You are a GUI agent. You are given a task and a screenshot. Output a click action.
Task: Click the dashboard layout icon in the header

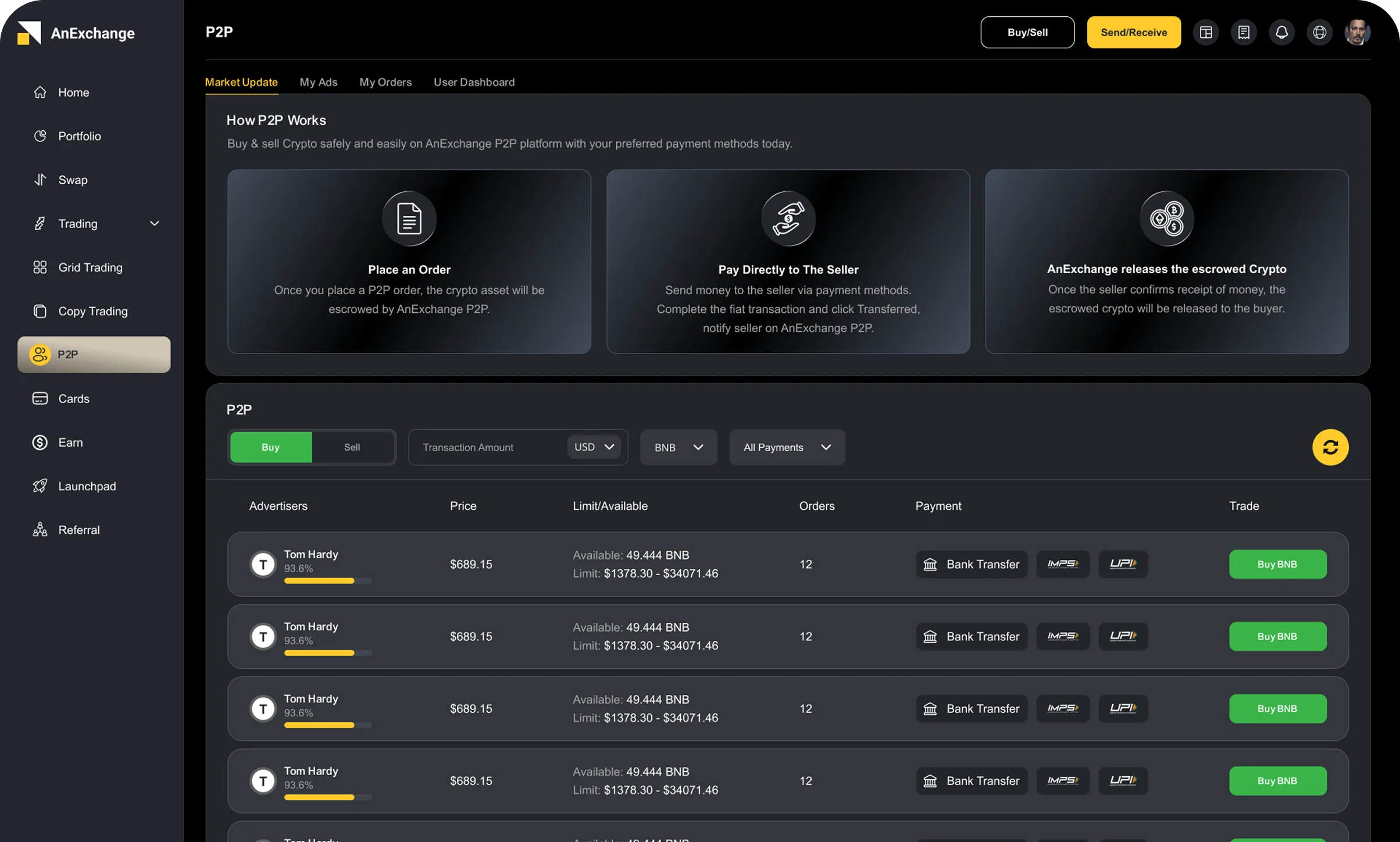(1206, 32)
